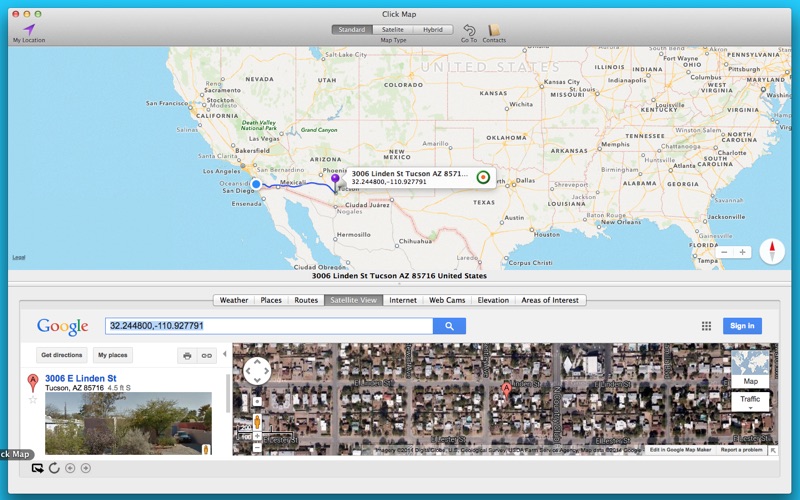Open the Routes tab
Screen dimensions: 800x500
(306, 300)
